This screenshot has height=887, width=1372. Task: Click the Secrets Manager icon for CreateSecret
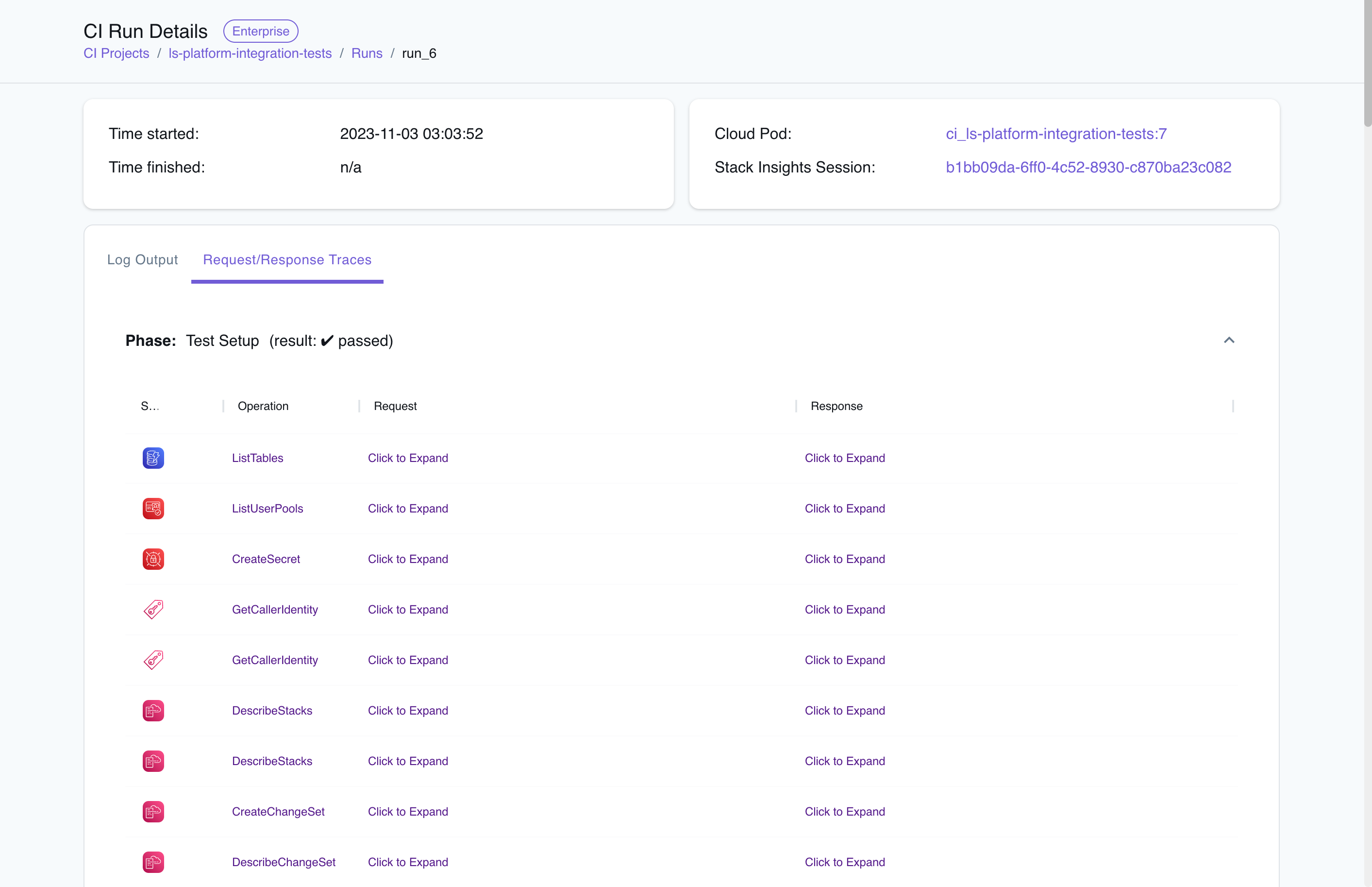click(152, 559)
